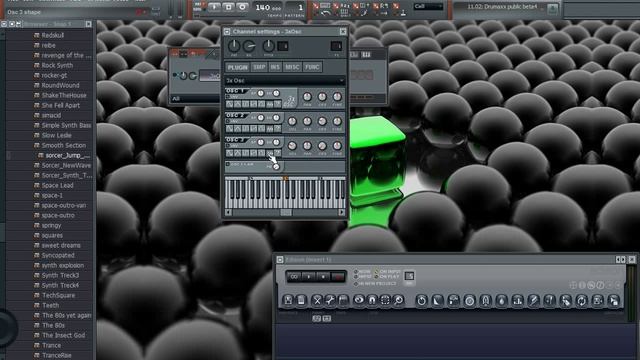The image size is (640, 360).
Task: Click the Edison stop button
Action: point(323,276)
